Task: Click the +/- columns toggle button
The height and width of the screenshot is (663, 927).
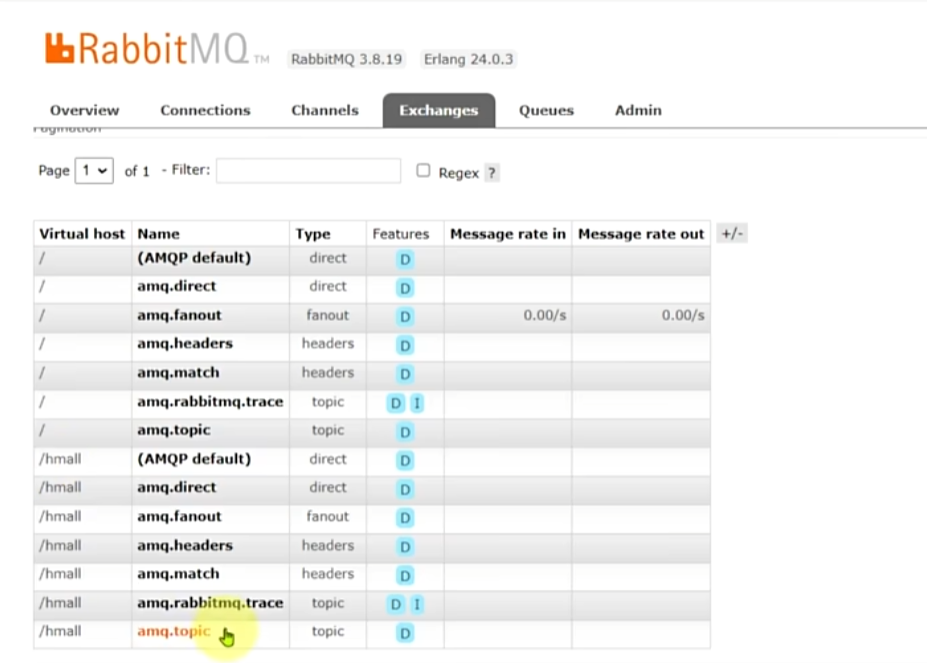Action: [732, 233]
